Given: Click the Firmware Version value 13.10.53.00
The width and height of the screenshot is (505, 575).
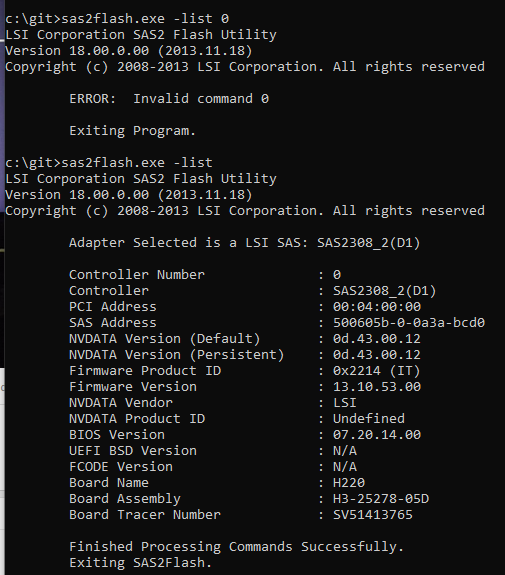Looking at the screenshot, I should click(x=377, y=387).
